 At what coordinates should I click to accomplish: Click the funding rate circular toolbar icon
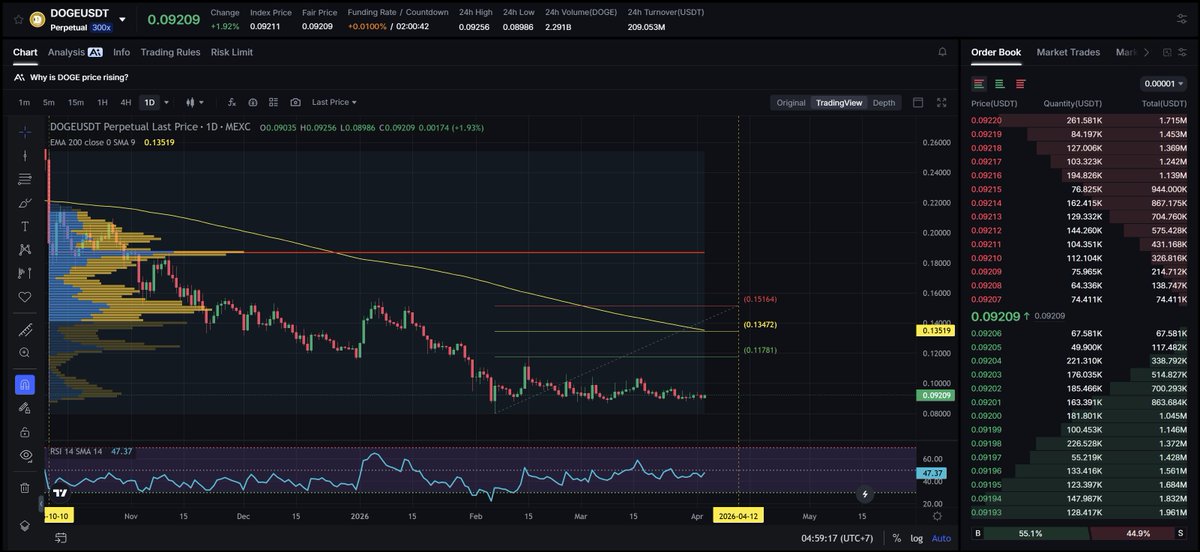253,102
